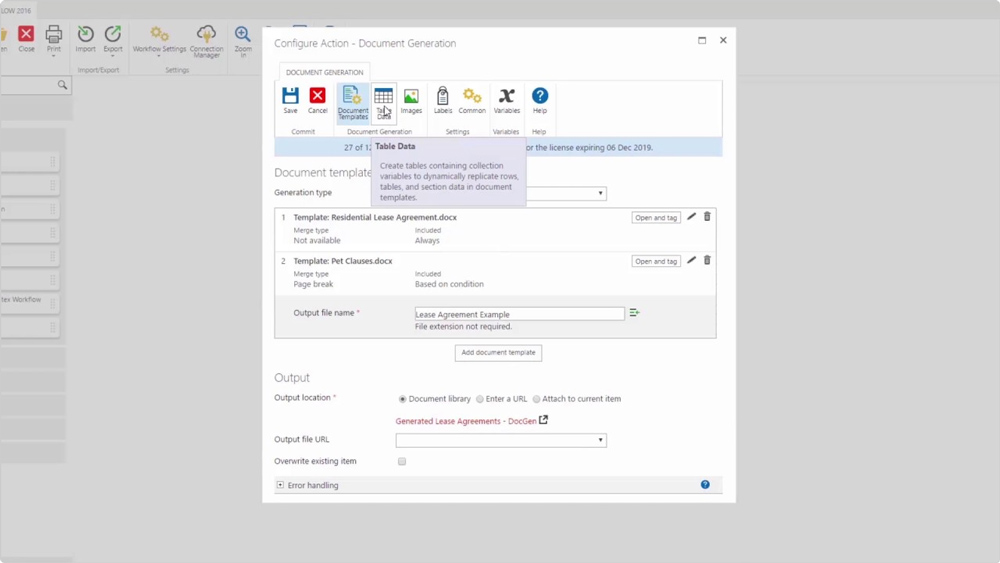Open Help in the ribbon
Image resolution: width=1000 pixels, height=563 pixels.
[x=540, y=99]
